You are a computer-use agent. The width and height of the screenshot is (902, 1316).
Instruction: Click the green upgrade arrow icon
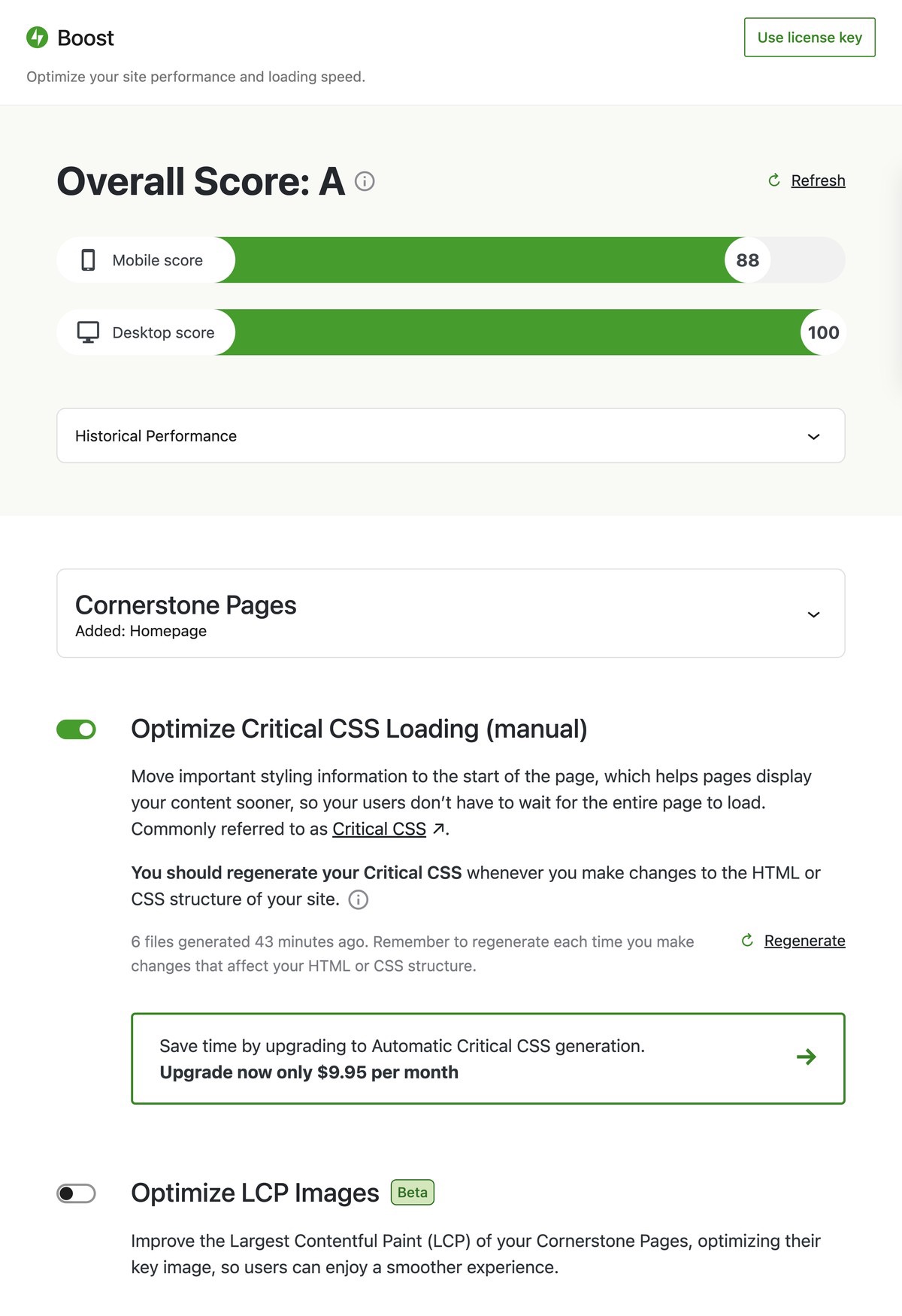point(807,1057)
